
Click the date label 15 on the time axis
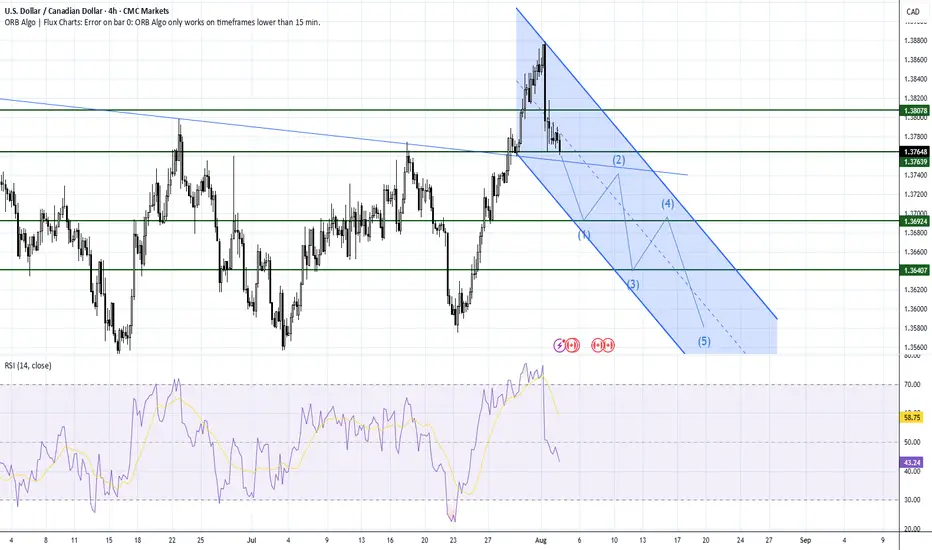pyautogui.click(x=109, y=540)
